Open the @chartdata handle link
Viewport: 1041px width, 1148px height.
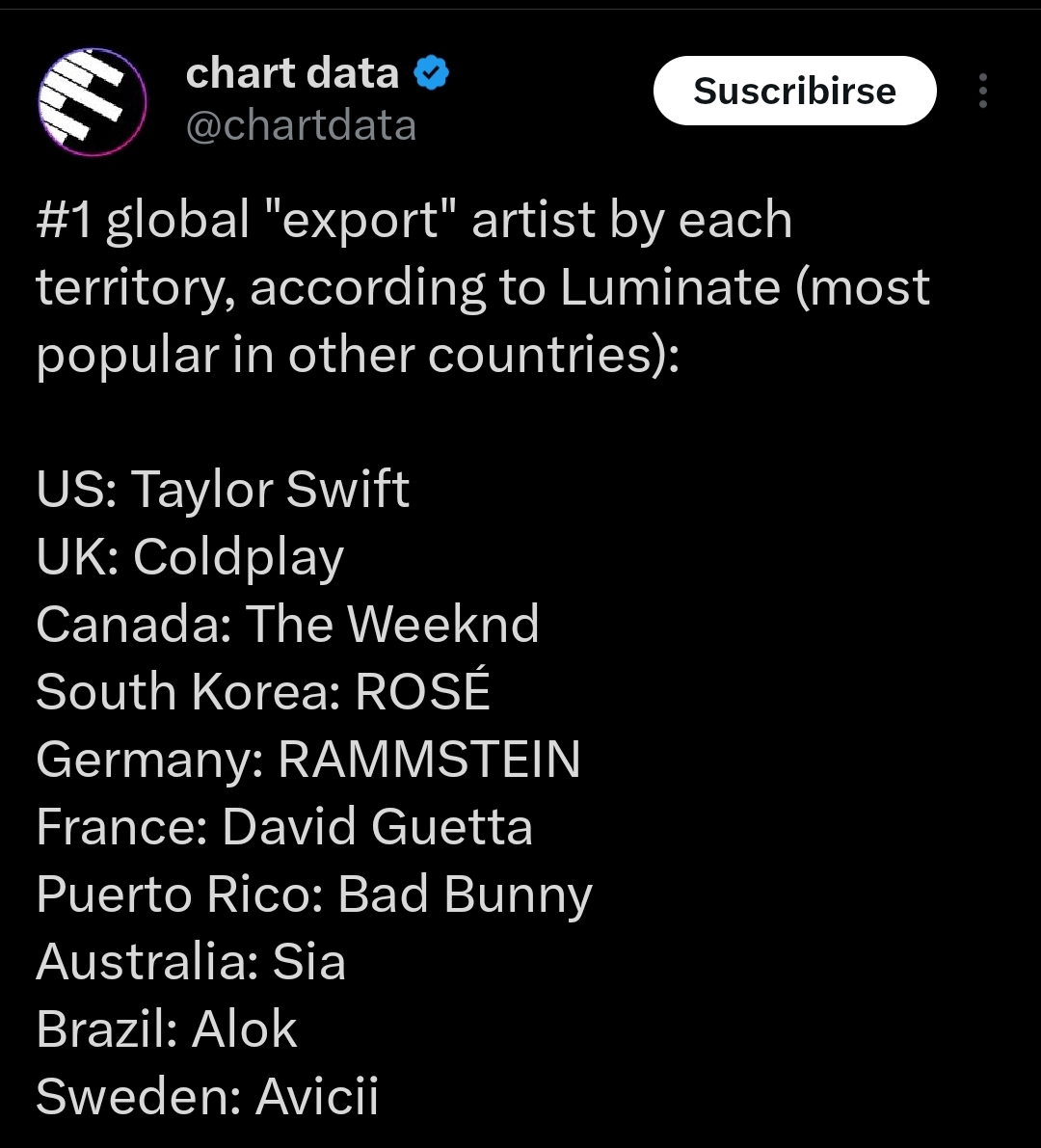pos(301,125)
